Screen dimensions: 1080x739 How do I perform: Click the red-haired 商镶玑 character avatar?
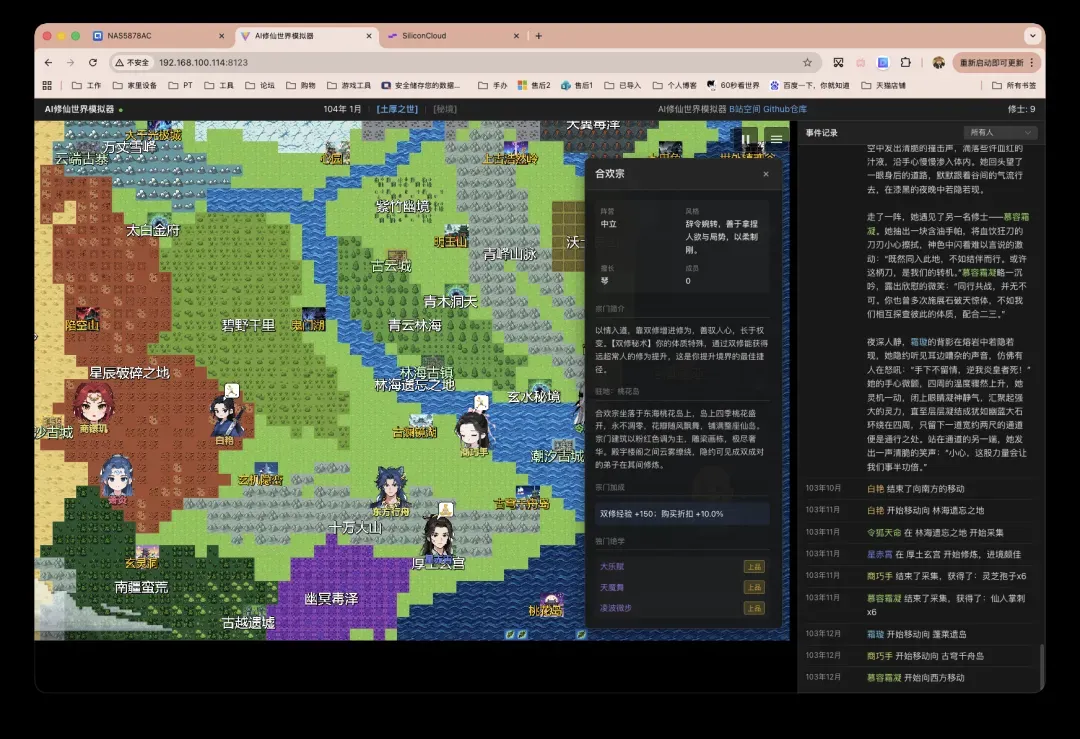coord(93,405)
